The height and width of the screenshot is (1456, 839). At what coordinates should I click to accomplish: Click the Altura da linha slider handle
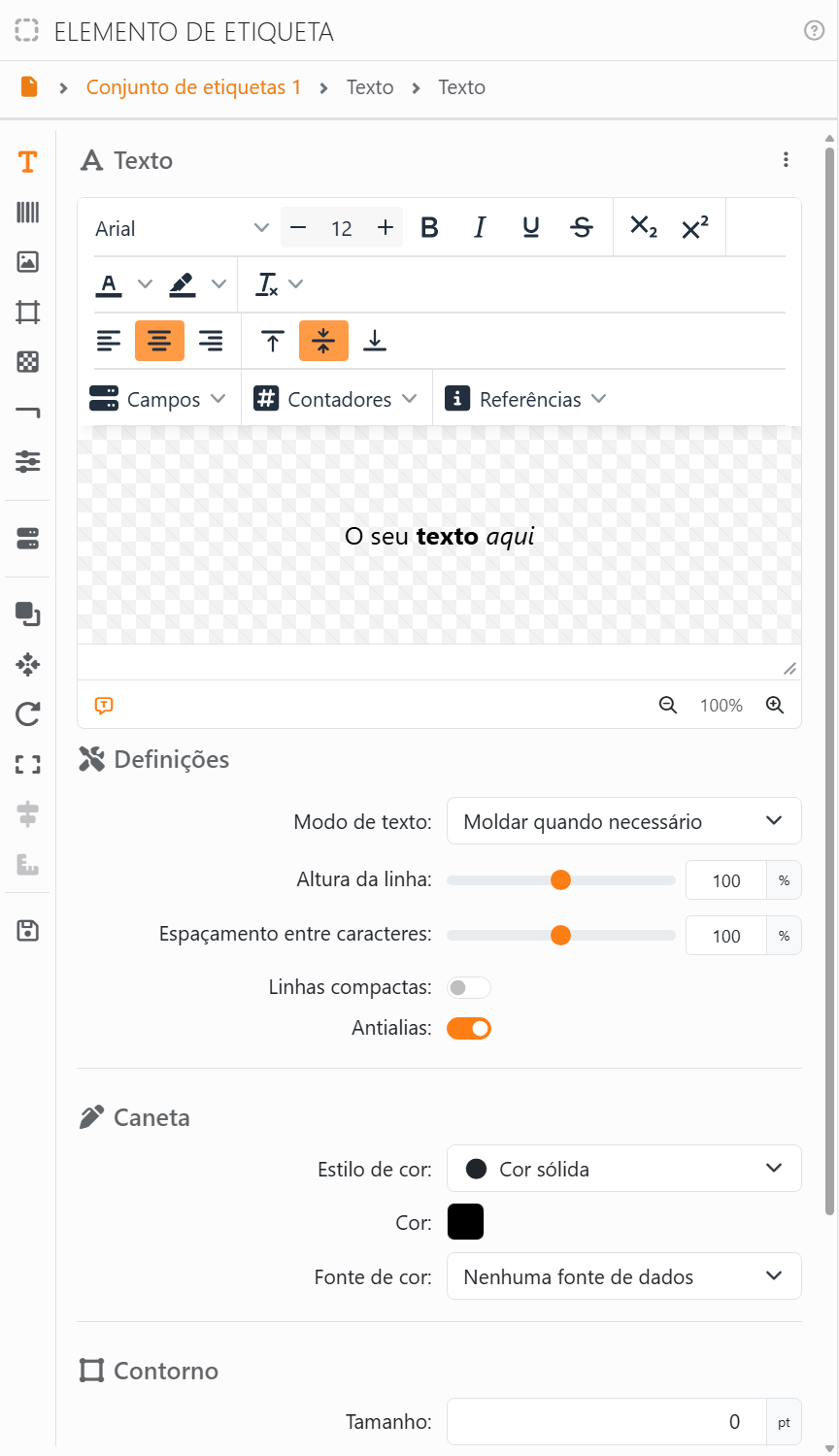click(560, 880)
